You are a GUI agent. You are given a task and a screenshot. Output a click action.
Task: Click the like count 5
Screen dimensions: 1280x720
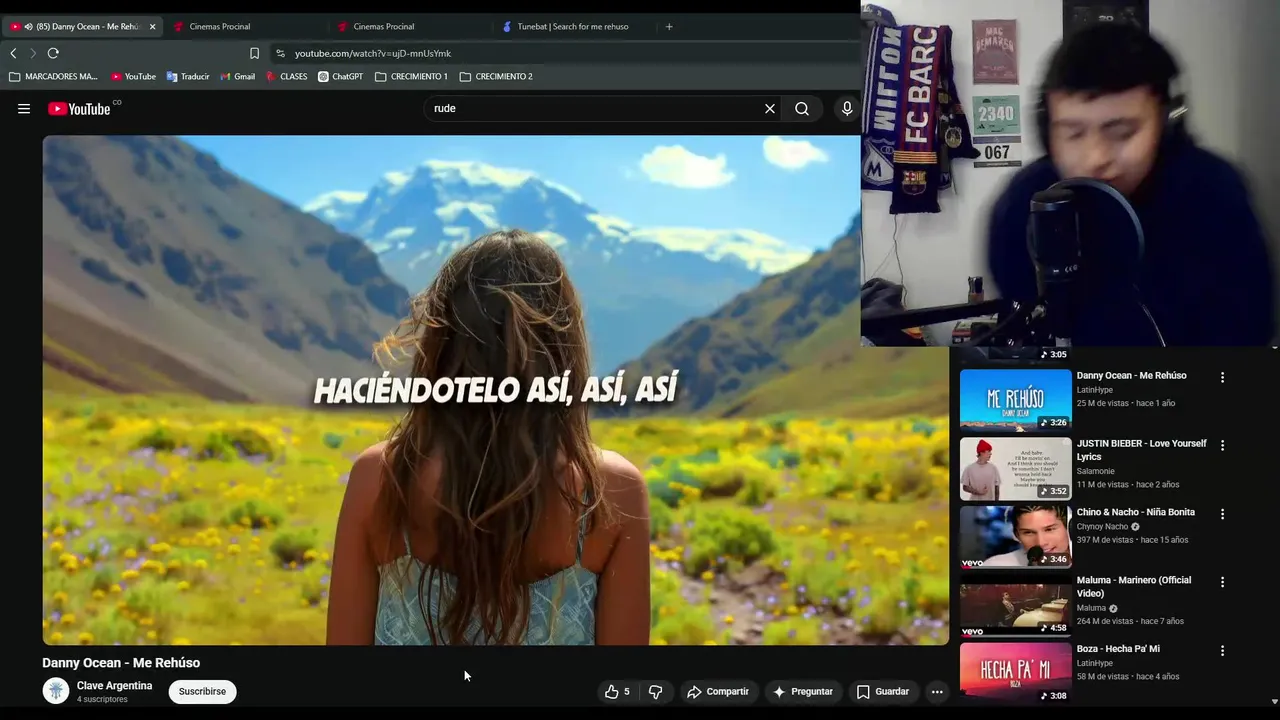627,691
